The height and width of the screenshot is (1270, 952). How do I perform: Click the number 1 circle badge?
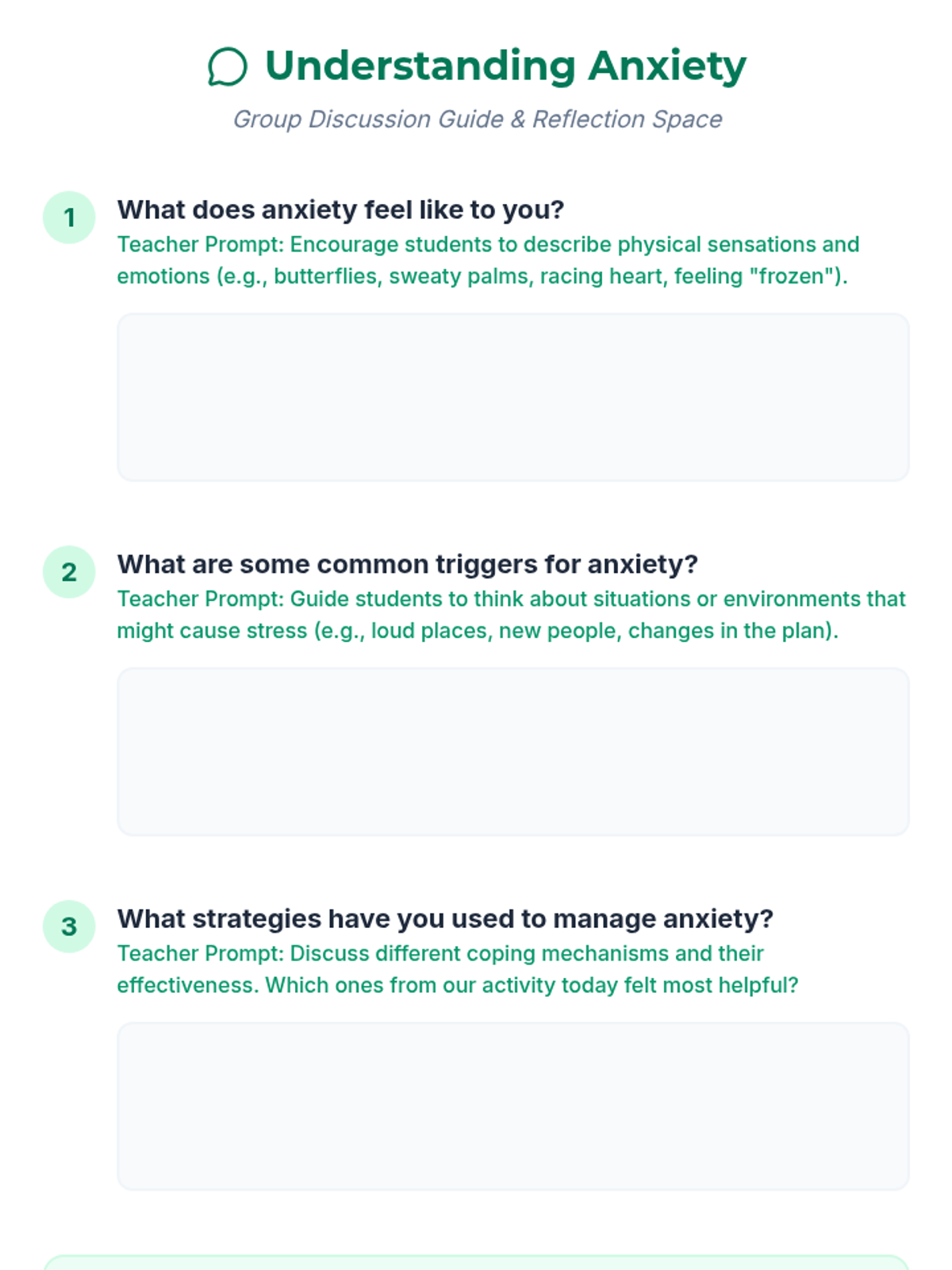[69, 217]
